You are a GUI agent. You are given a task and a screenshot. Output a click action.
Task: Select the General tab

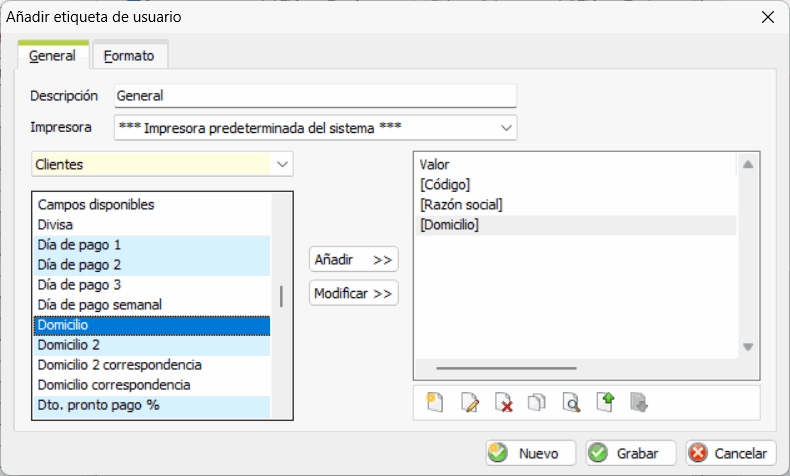(x=53, y=55)
